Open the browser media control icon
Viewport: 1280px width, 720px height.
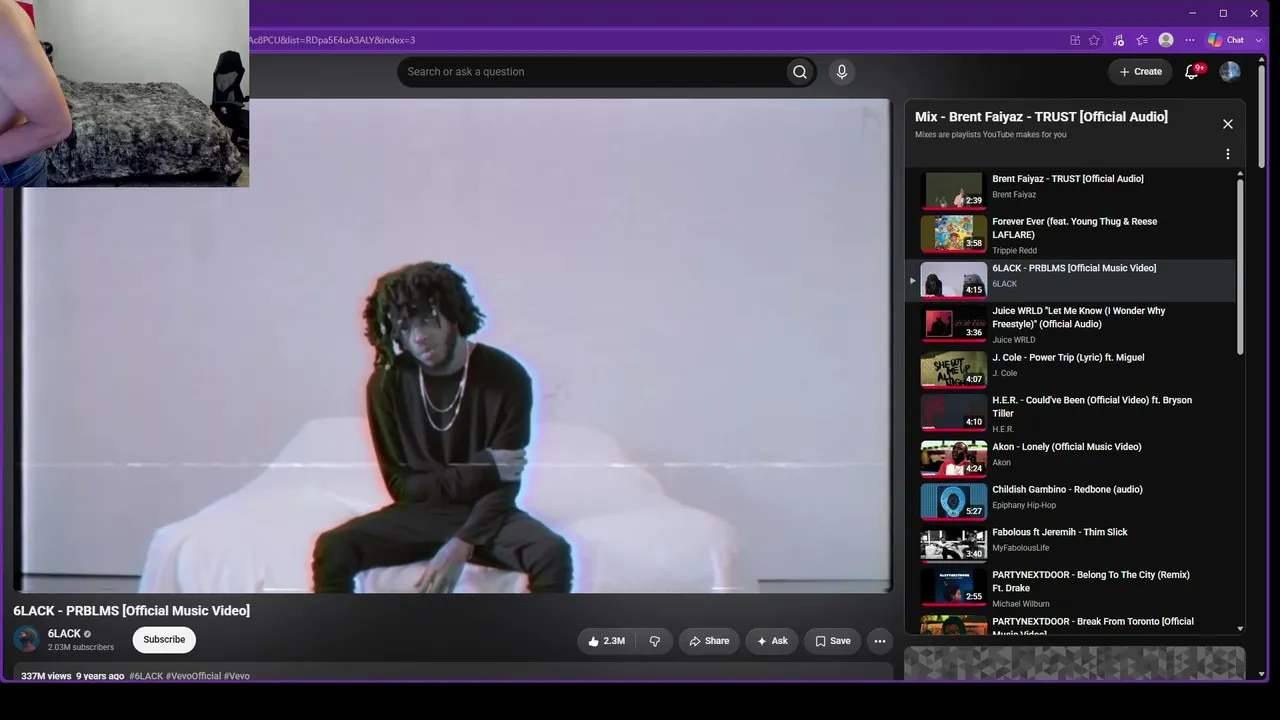coord(1119,40)
